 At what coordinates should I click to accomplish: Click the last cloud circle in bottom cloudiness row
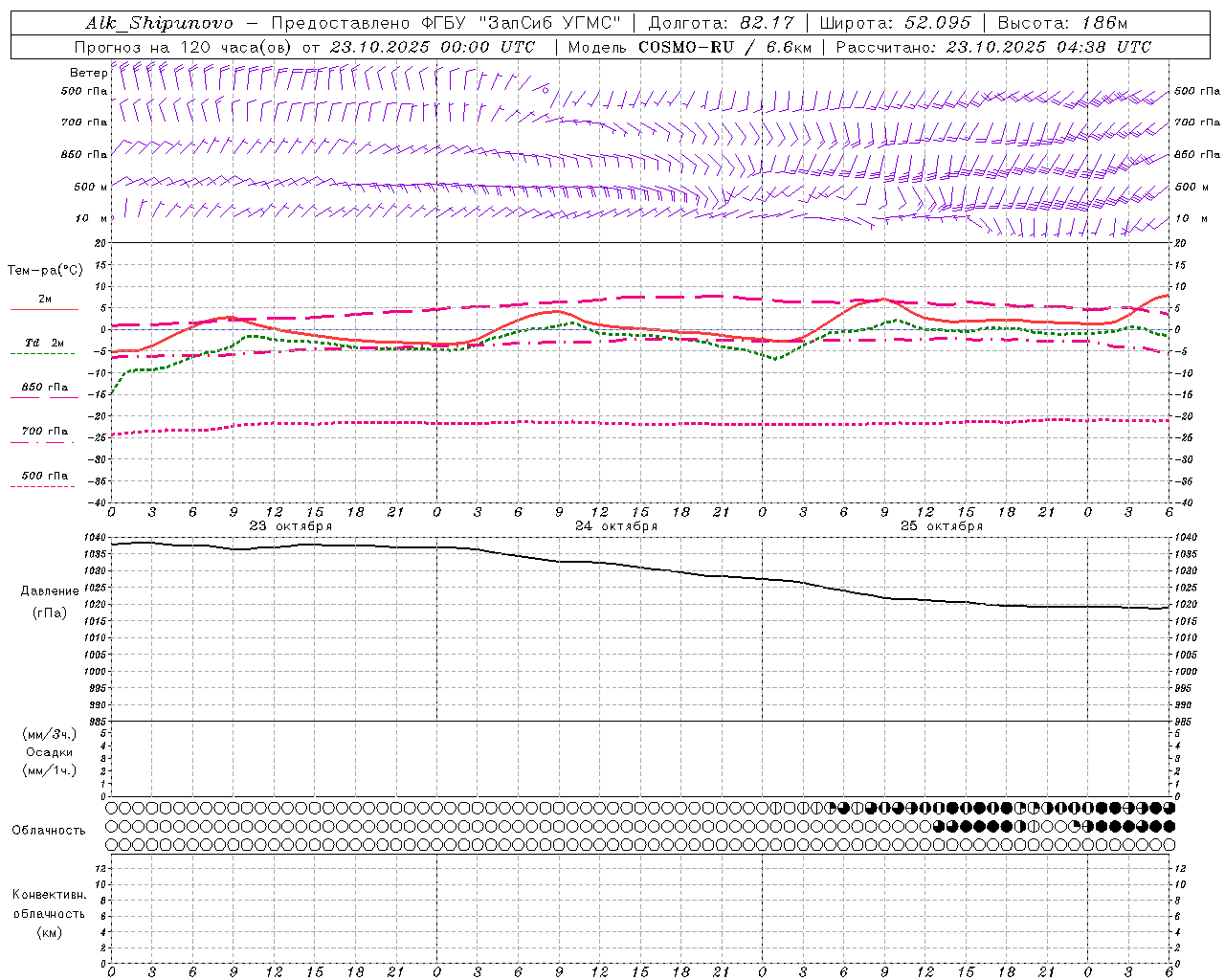pyautogui.click(x=1168, y=844)
